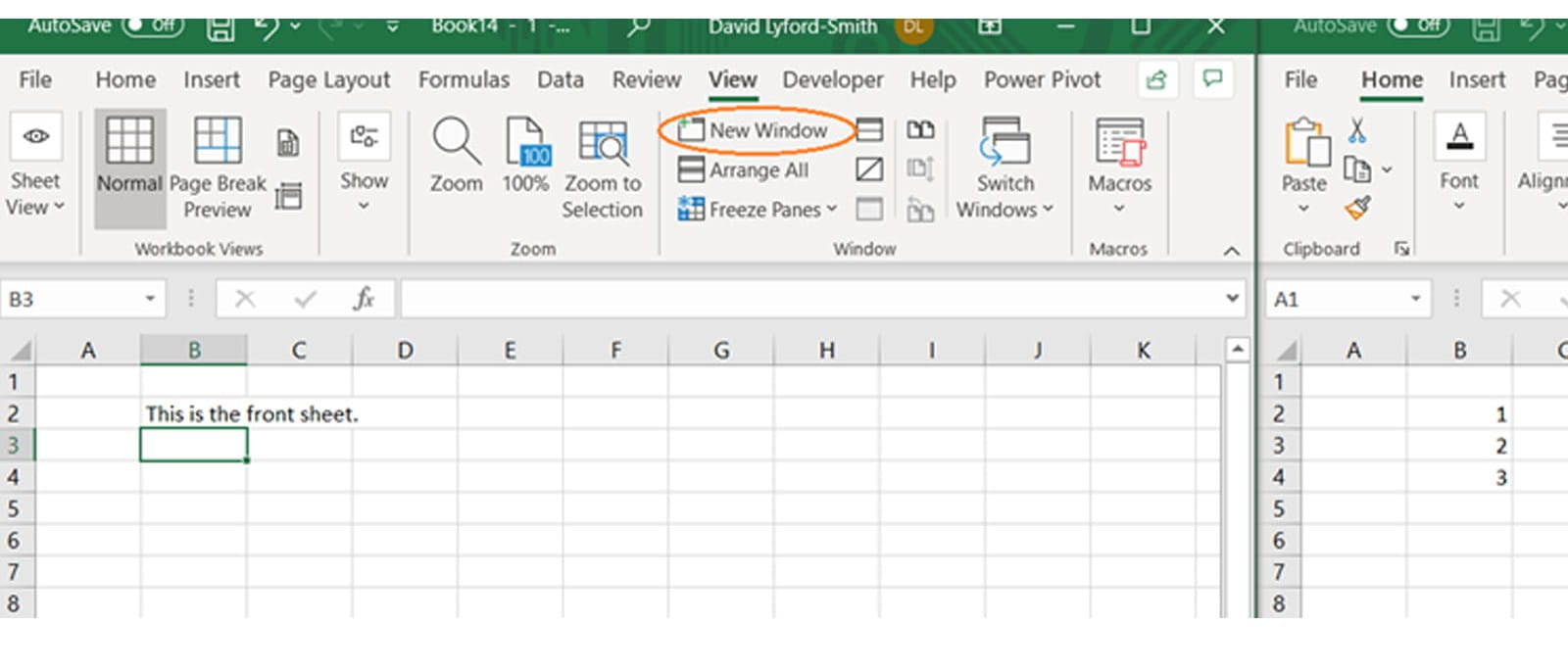Click View Side by Side icon

(920, 130)
